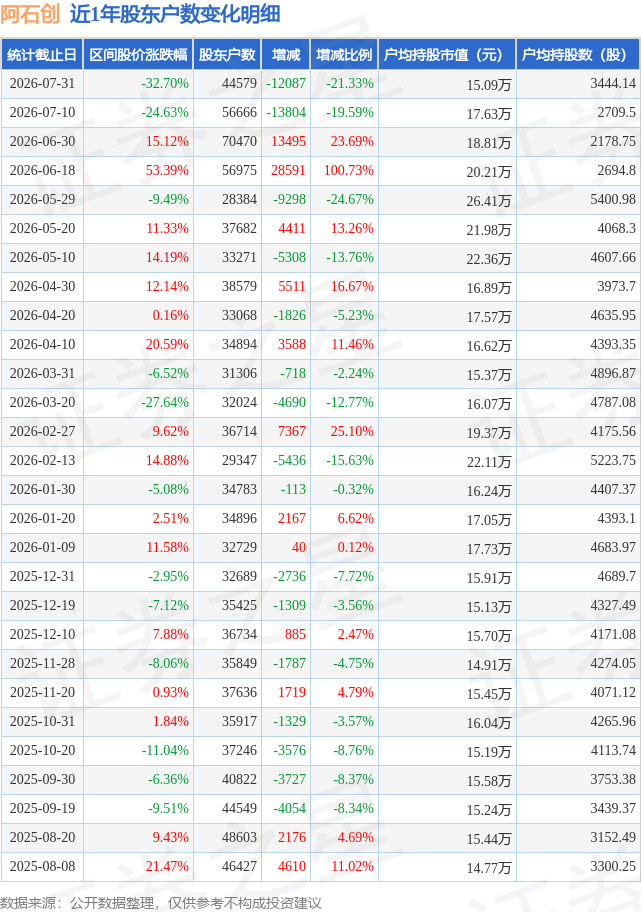Select the 增减比例 column header
Viewport: 641px width, 912px height.
click(x=344, y=55)
